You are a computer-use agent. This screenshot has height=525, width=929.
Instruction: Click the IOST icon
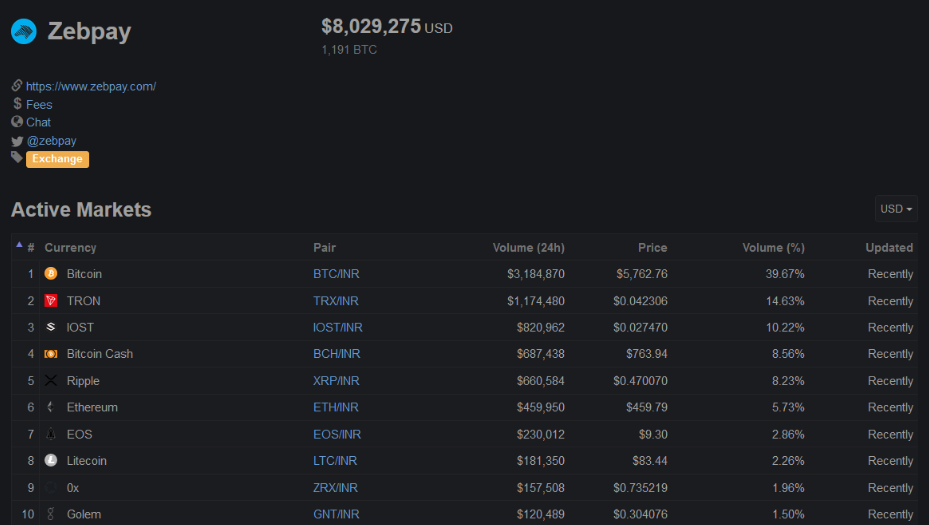[x=51, y=327]
